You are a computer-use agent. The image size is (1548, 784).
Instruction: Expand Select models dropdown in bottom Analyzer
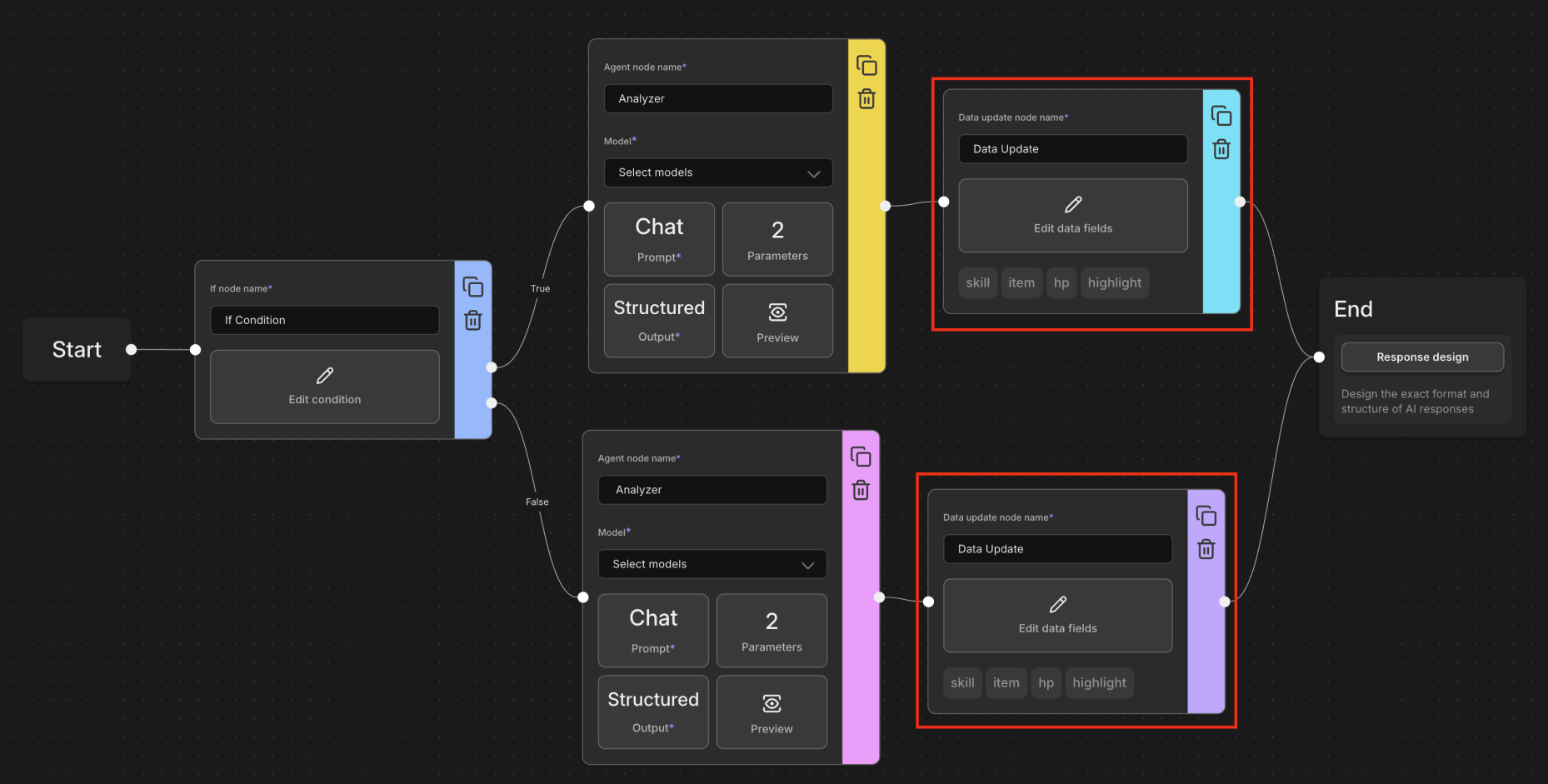click(x=712, y=564)
